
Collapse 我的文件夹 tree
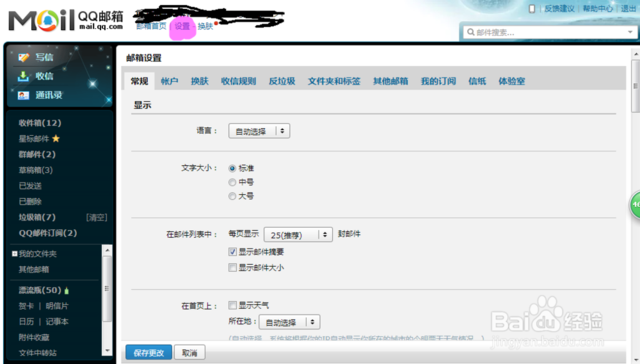(14, 254)
